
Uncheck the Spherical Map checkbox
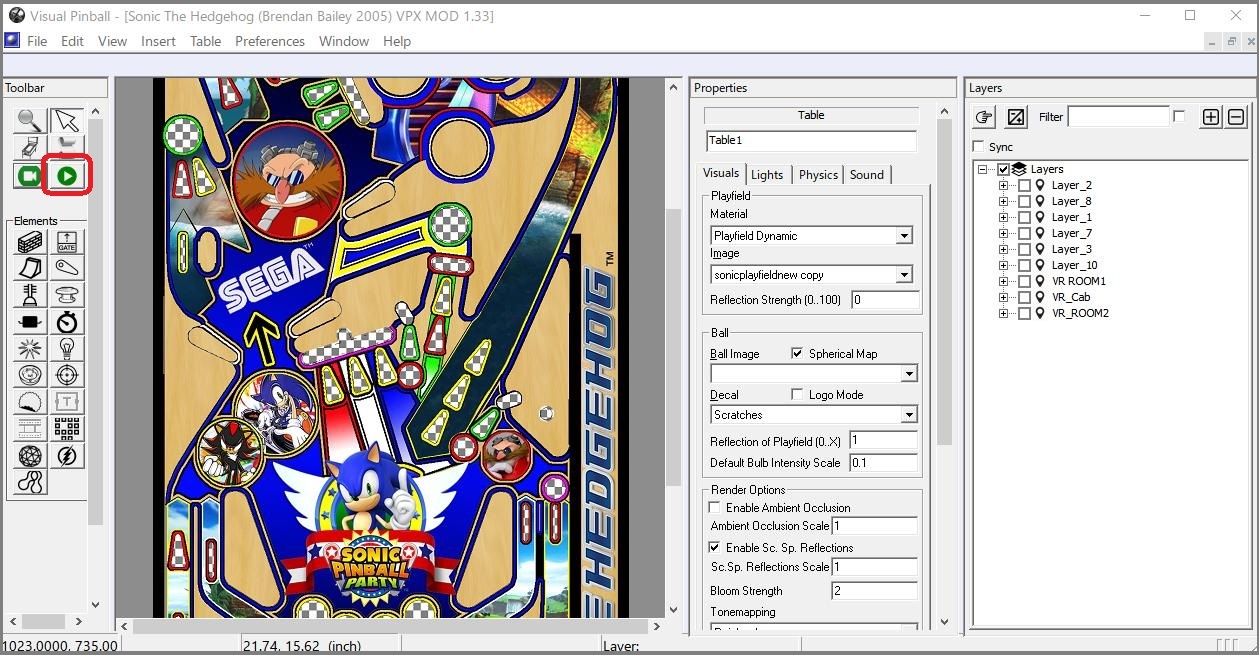[797, 353]
